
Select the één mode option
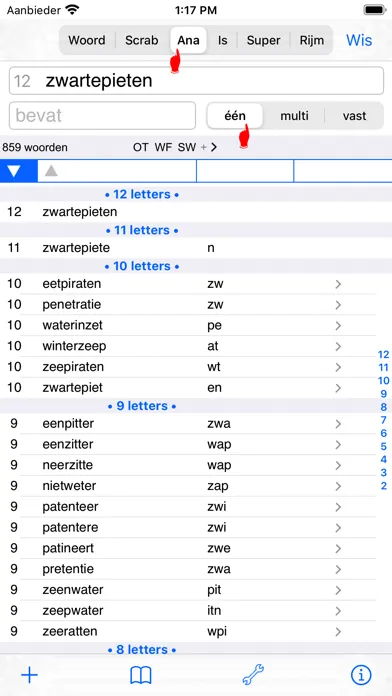235,116
